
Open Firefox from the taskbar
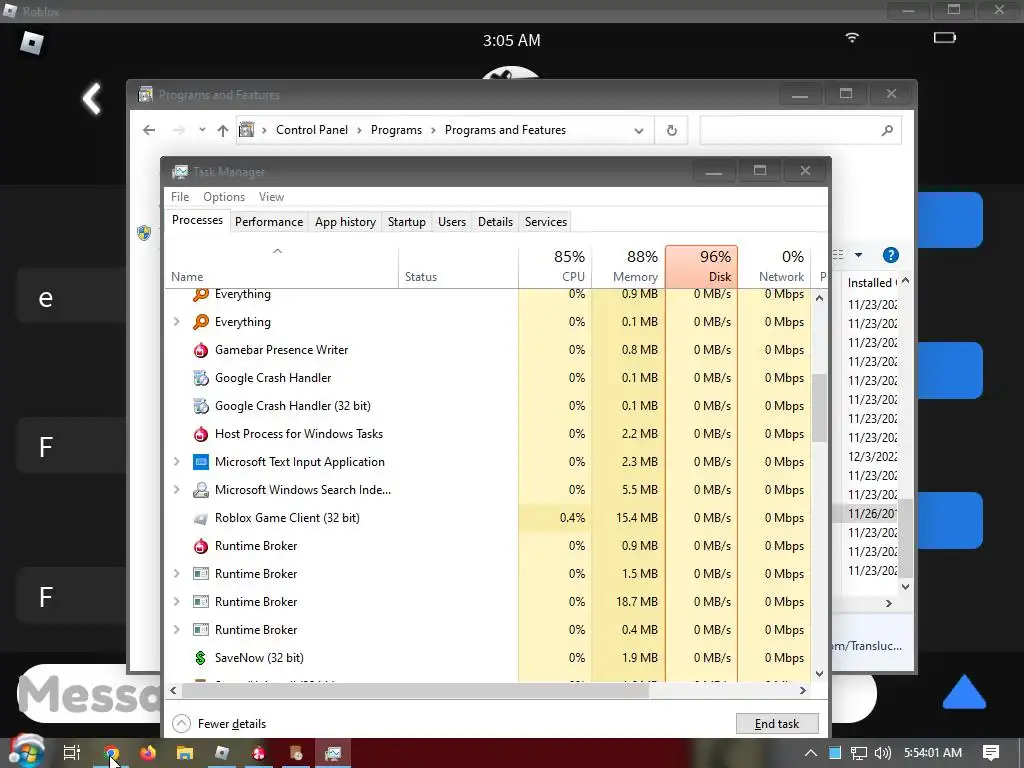(148, 752)
